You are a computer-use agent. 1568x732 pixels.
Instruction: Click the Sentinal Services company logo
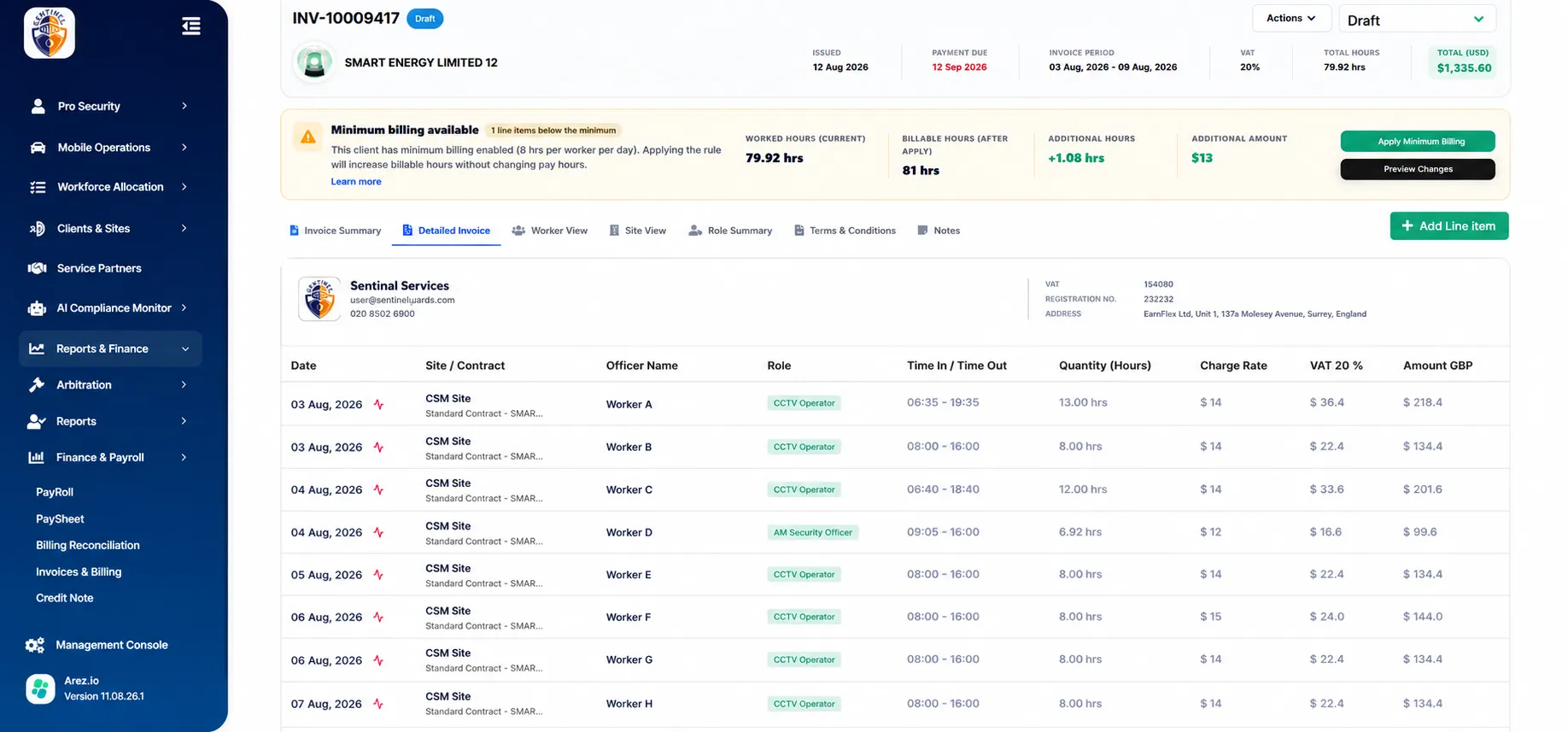point(319,299)
